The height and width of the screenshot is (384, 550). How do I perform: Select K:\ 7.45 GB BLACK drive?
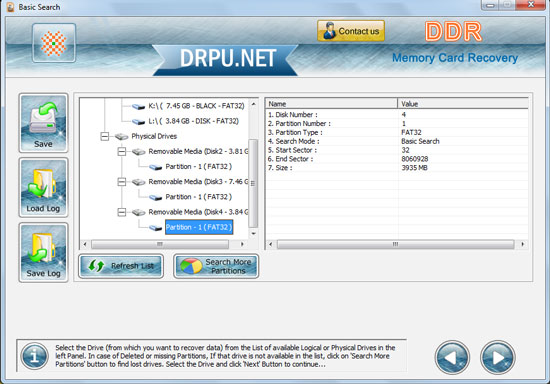pos(196,106)
